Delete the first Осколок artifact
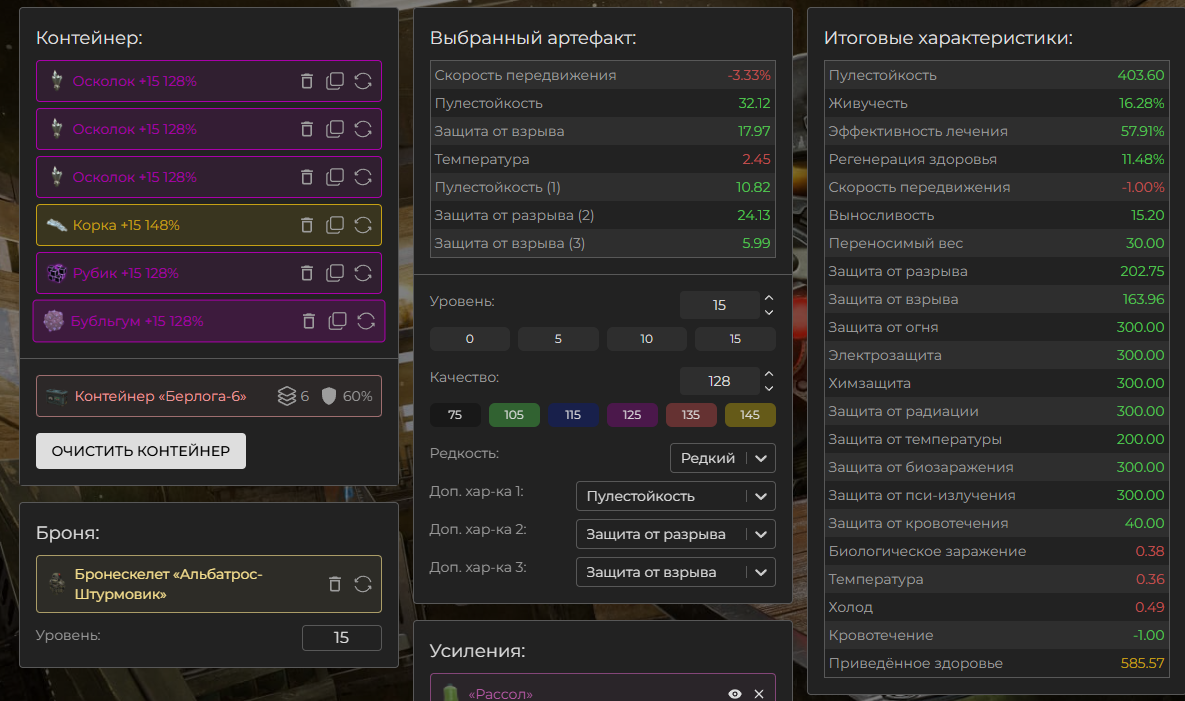The width and height of the screenshot is (1185, 701). (x=307, y=81)
